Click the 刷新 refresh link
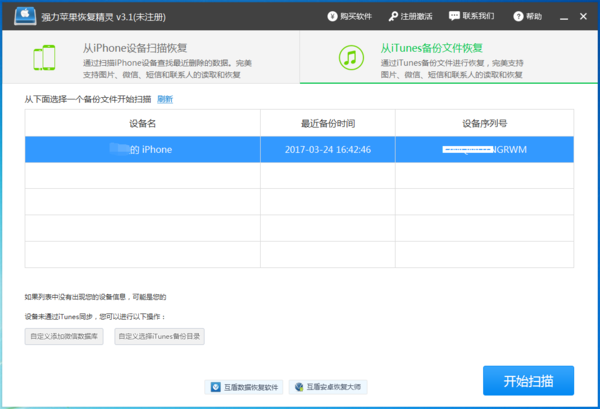 click(x=165, y=99)
